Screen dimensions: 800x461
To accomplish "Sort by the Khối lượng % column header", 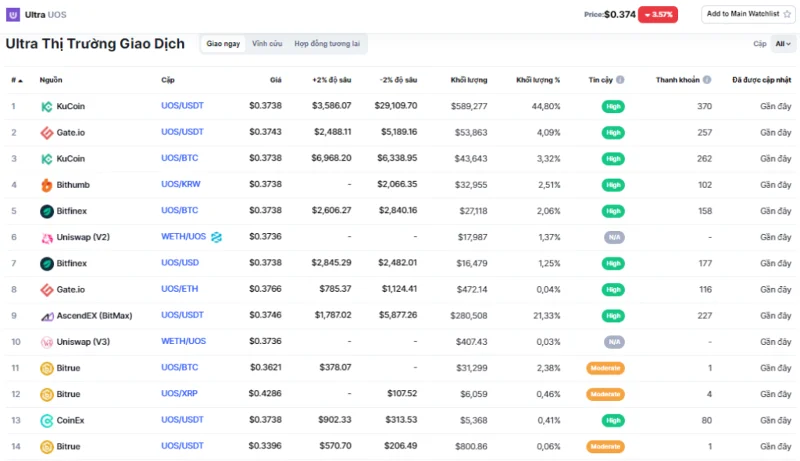I will (538, 80).
